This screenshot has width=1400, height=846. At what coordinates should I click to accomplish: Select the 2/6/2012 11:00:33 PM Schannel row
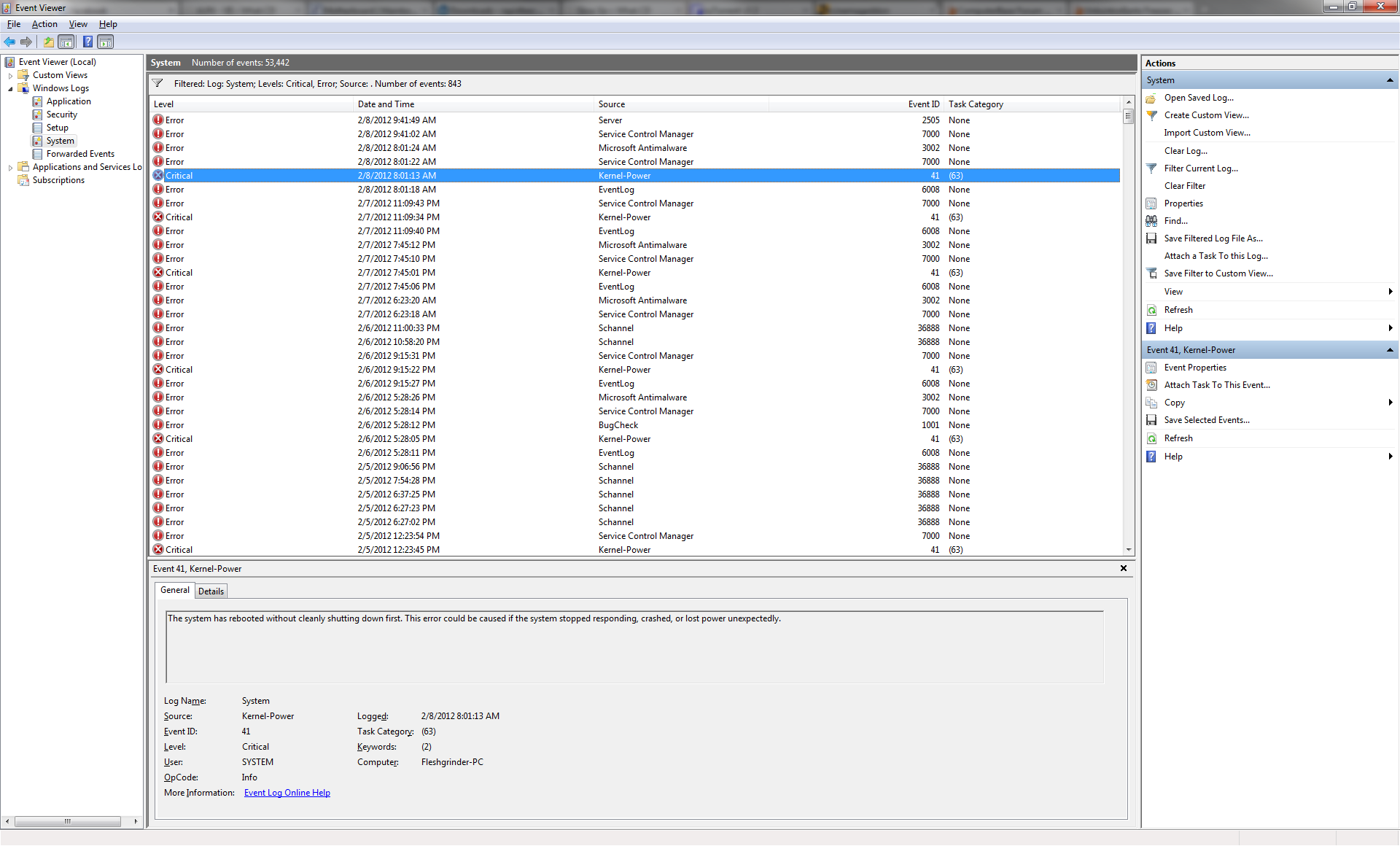(x=634, y=328)
